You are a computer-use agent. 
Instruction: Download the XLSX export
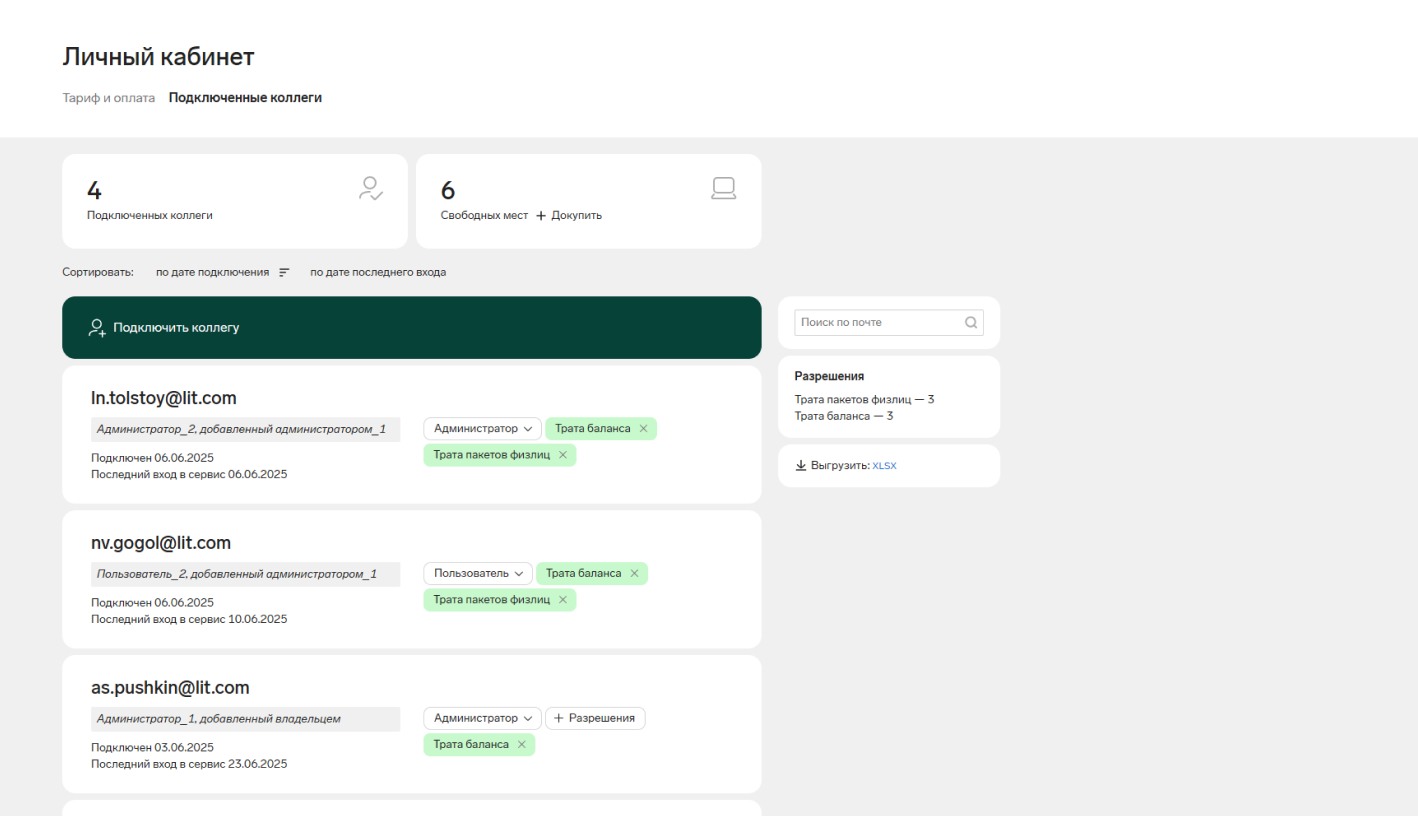pos(884,466)
